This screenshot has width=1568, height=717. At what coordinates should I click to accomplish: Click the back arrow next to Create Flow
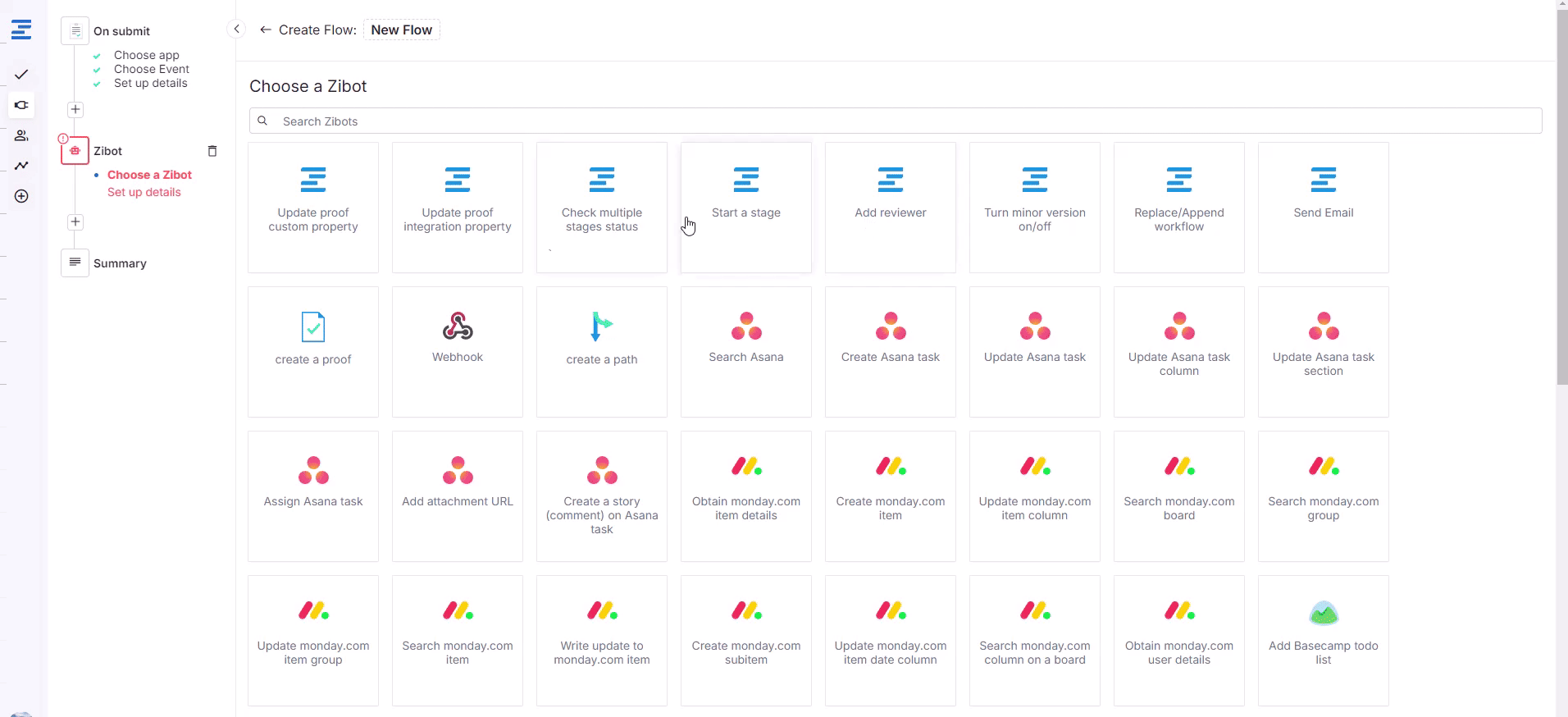tap(265, 30)
